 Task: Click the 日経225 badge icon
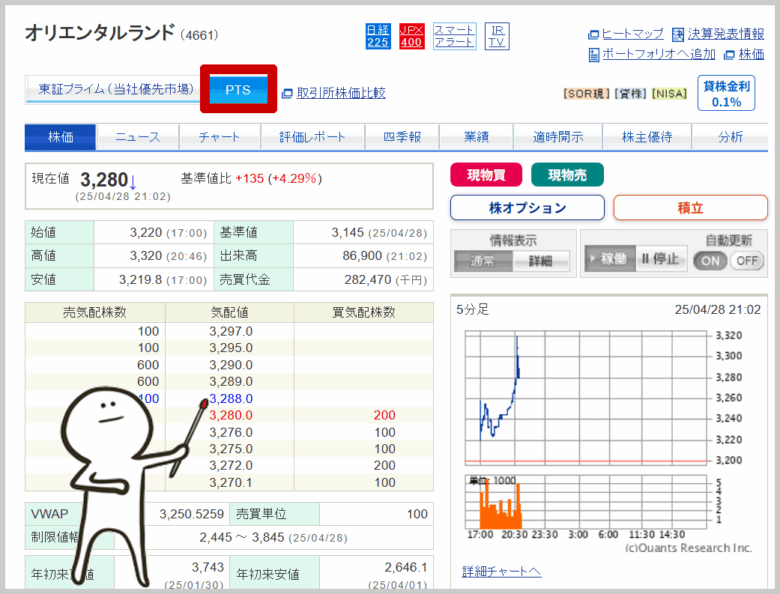[378, 36]
